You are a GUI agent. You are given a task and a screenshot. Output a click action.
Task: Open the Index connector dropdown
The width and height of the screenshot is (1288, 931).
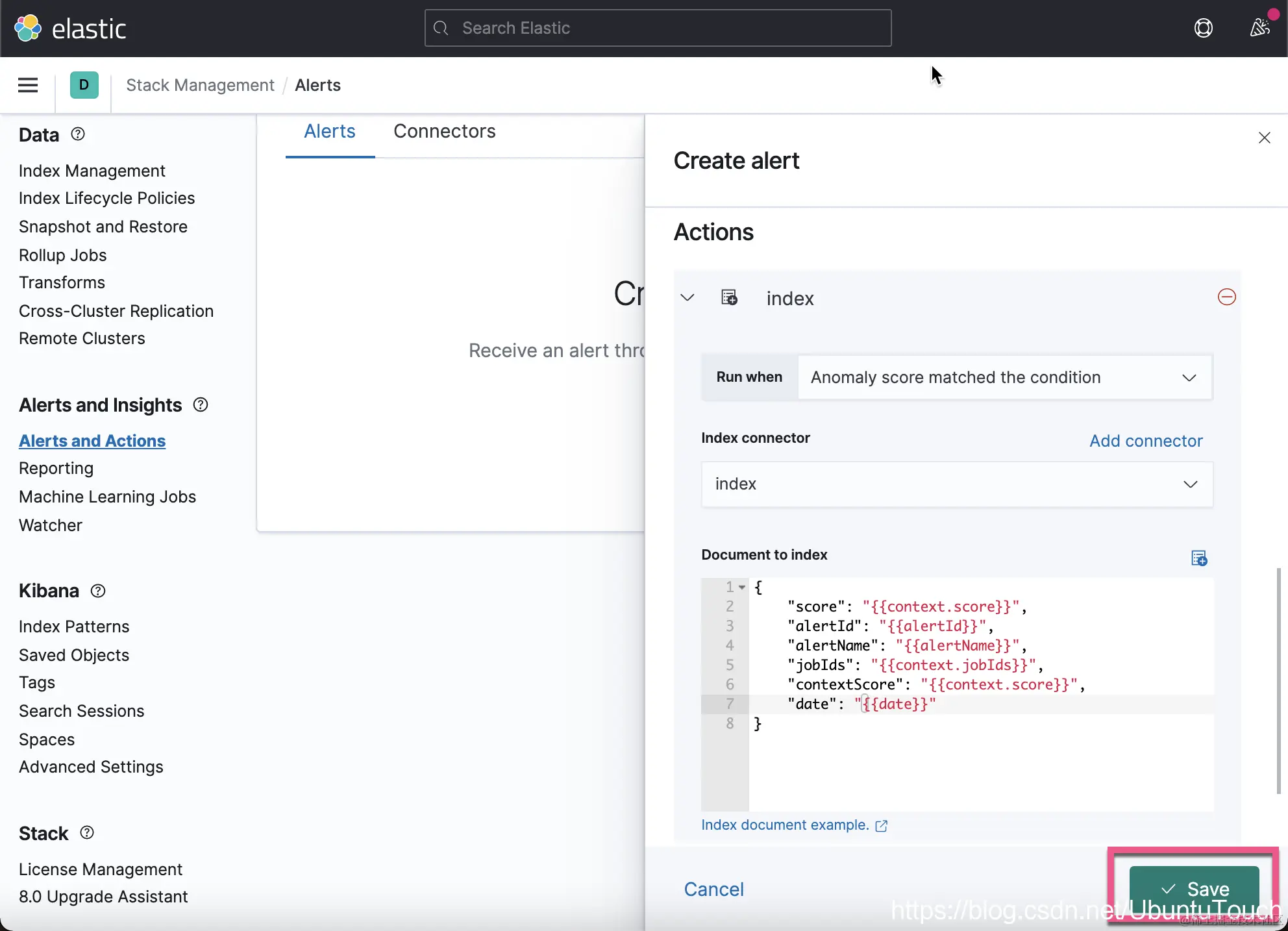pyautogui.click(x=957, y=484)
